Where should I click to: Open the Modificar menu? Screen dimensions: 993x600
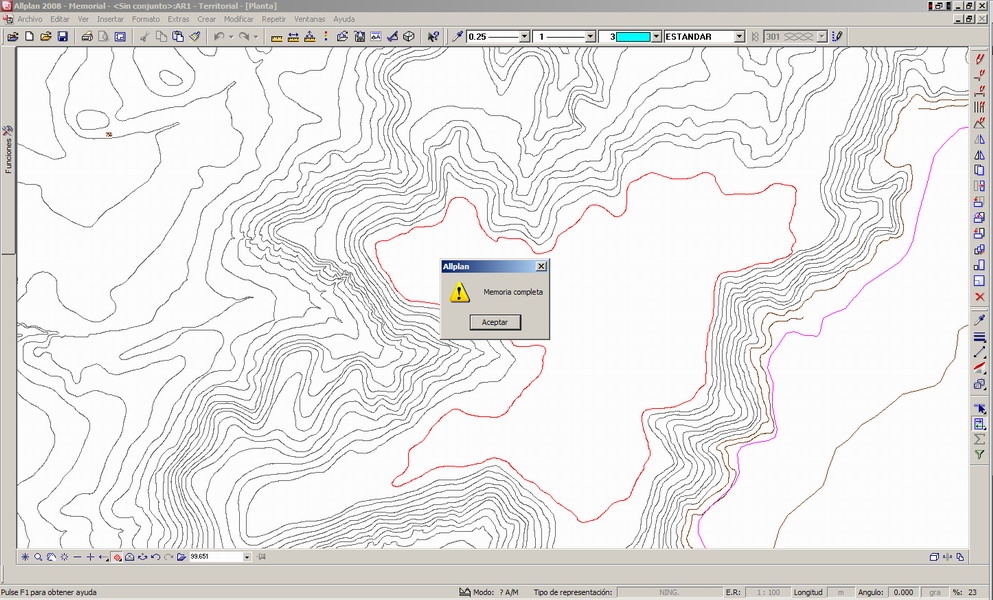pyautogui.click(x=239, y=19)
